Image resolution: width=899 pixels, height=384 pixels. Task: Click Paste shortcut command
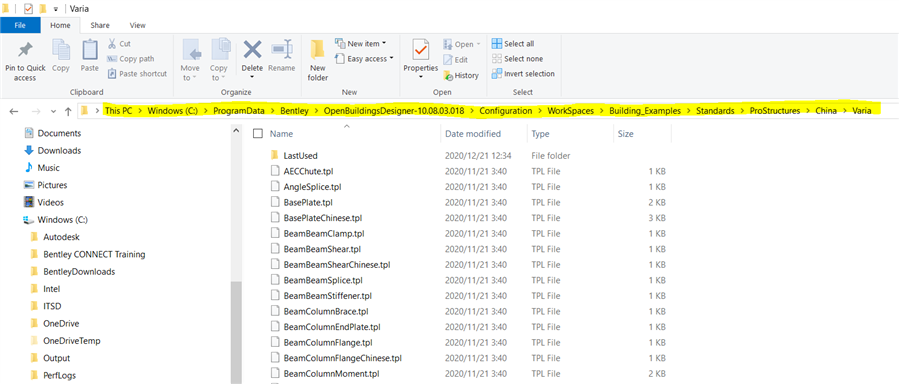click(137, 73)
